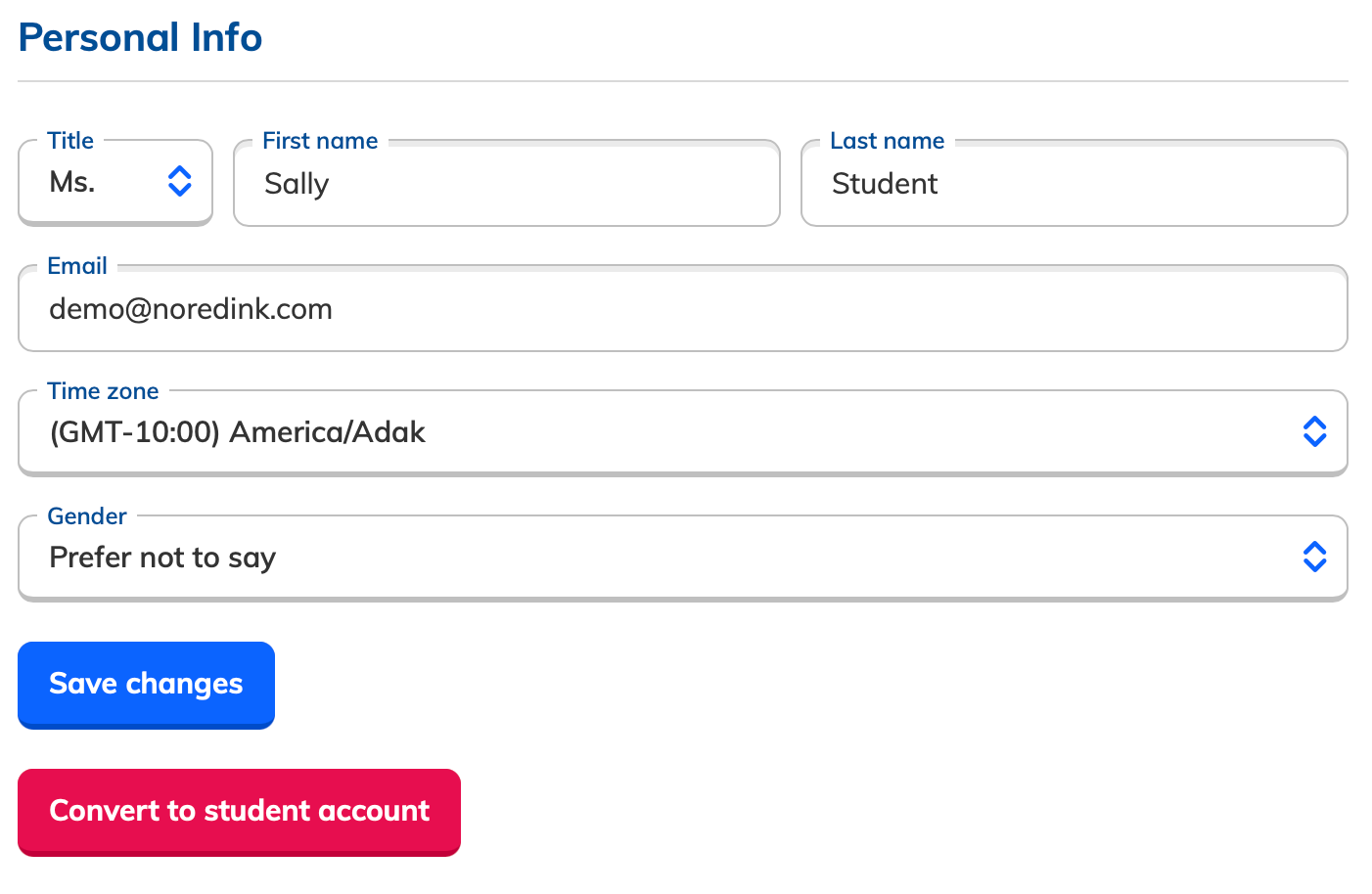Click the Last name label
The width and height of the screenshot is (1372, 894).
click(x=888, y=141)
